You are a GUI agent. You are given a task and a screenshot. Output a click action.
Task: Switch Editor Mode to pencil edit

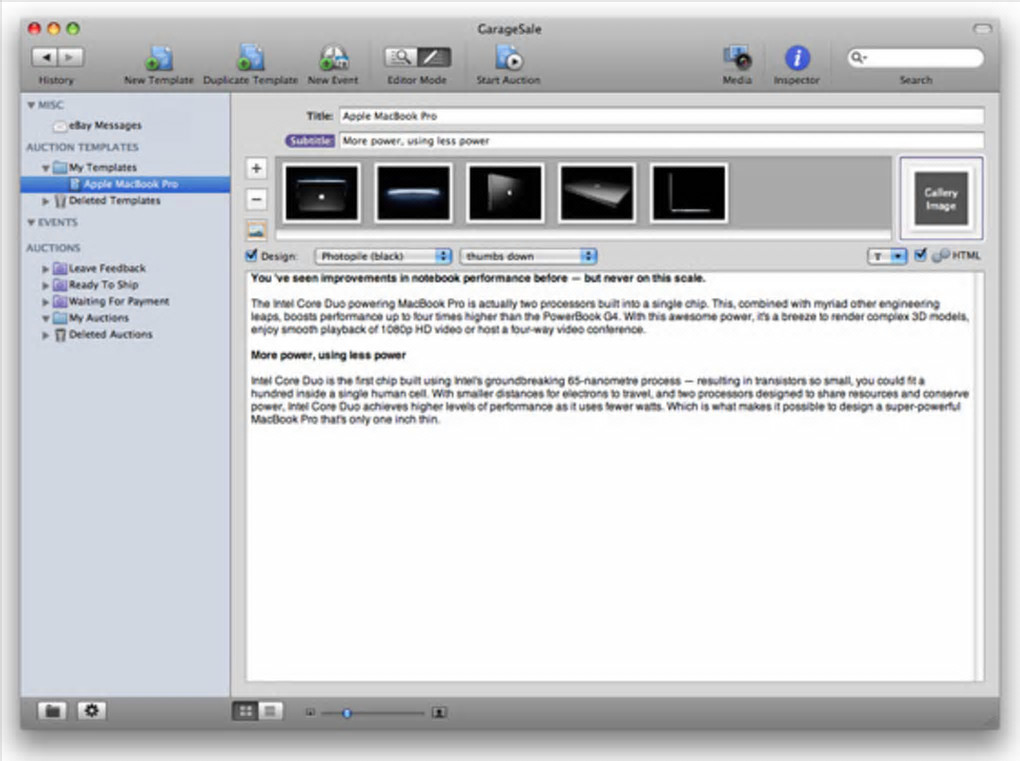point(433,58)
